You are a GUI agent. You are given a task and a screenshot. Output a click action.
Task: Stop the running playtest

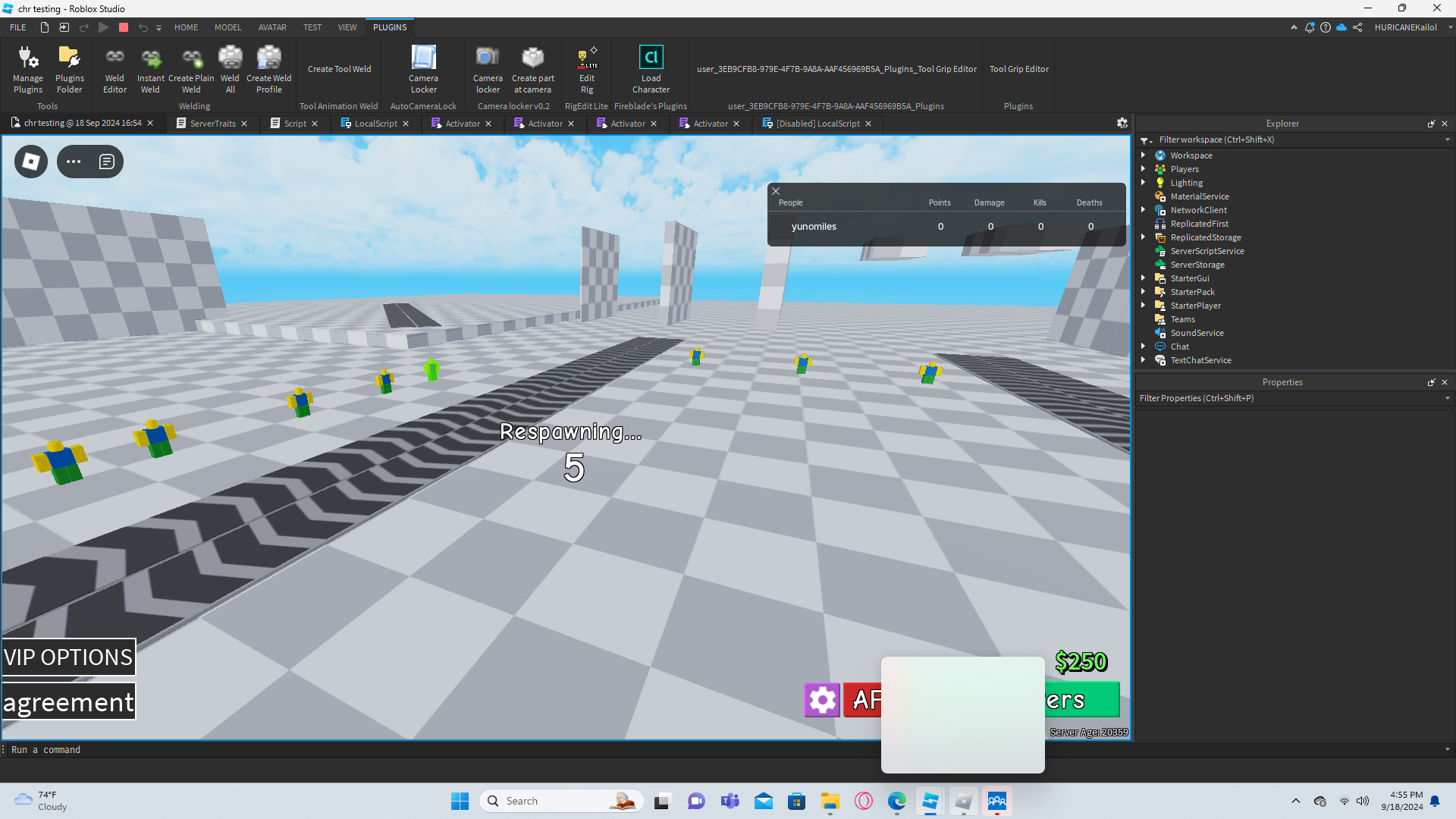[x=124, y=27]
